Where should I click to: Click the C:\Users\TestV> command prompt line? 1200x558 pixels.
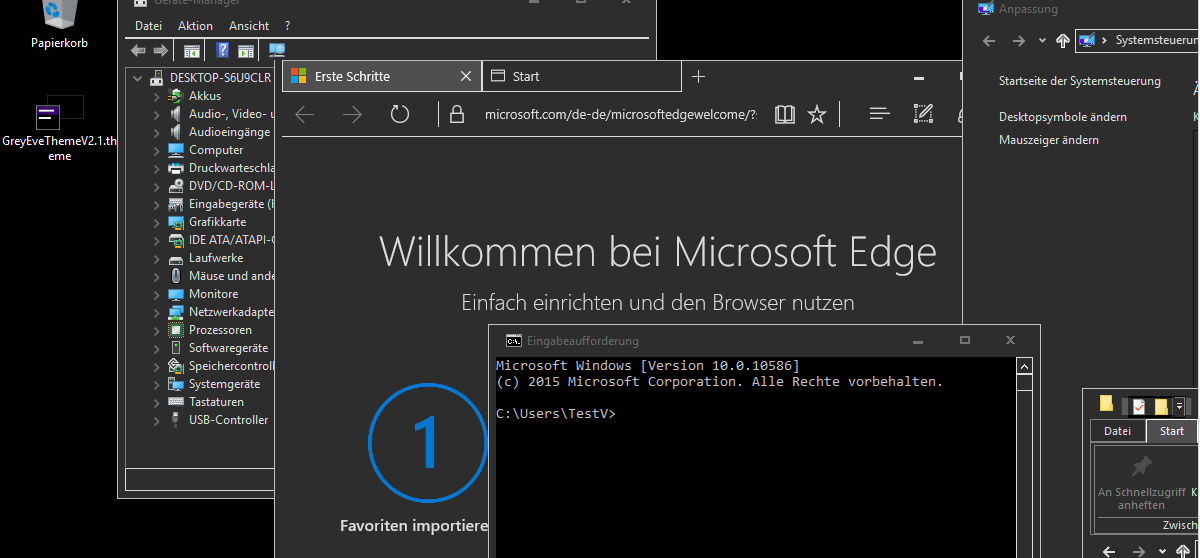(x=556, y=413)
